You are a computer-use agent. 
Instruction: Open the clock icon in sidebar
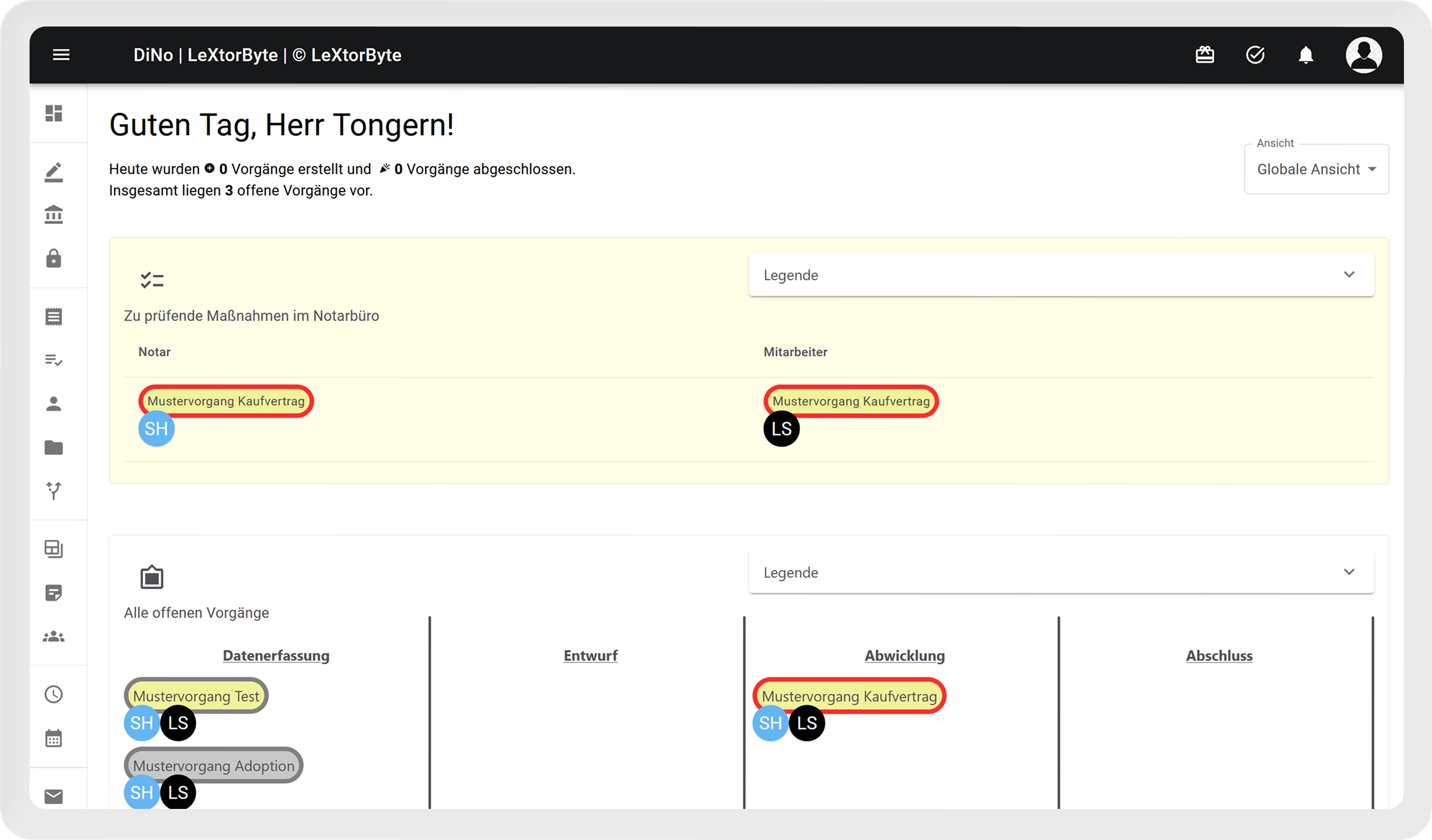(54, 694)
